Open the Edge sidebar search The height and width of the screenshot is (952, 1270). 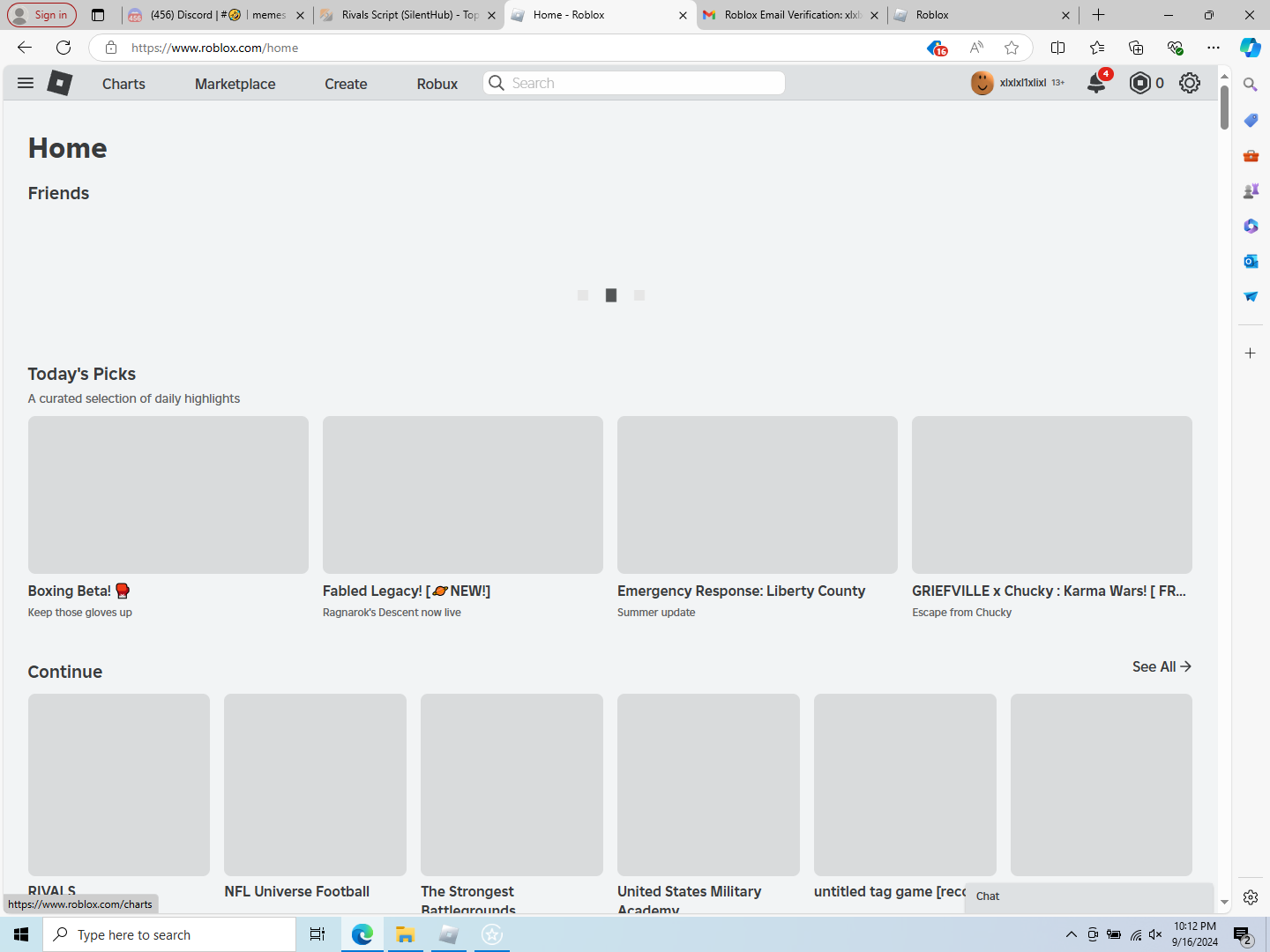click(1251, 85)
